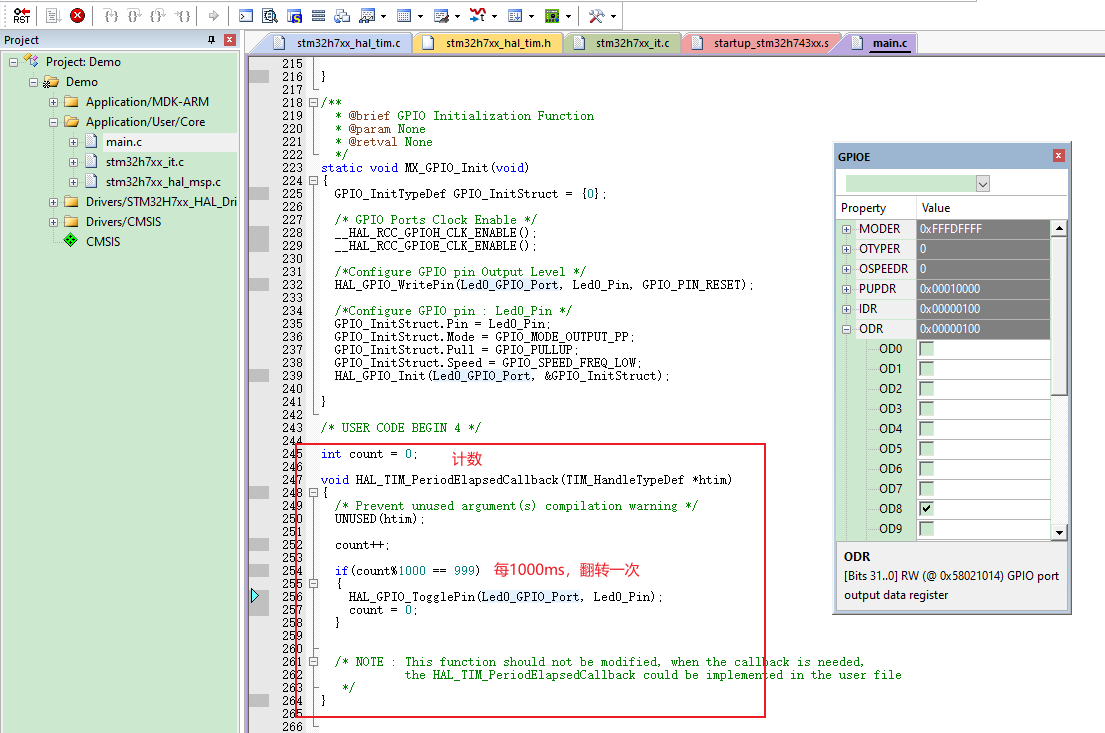This screenshot has height=733, width=1105.
Task: Collapse the code fold at line 248
Action: [314, 493]
